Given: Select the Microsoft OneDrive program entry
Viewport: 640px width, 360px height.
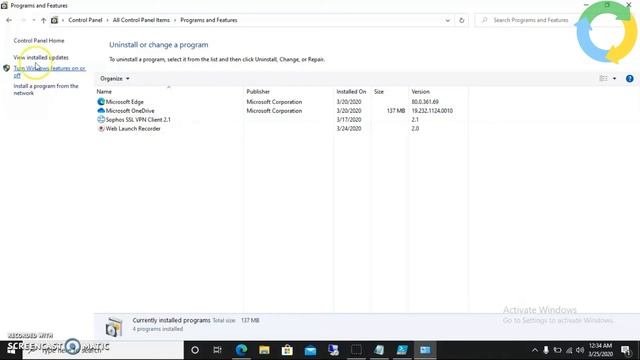Looking at the screenshot, I should [x=130, y=111].
